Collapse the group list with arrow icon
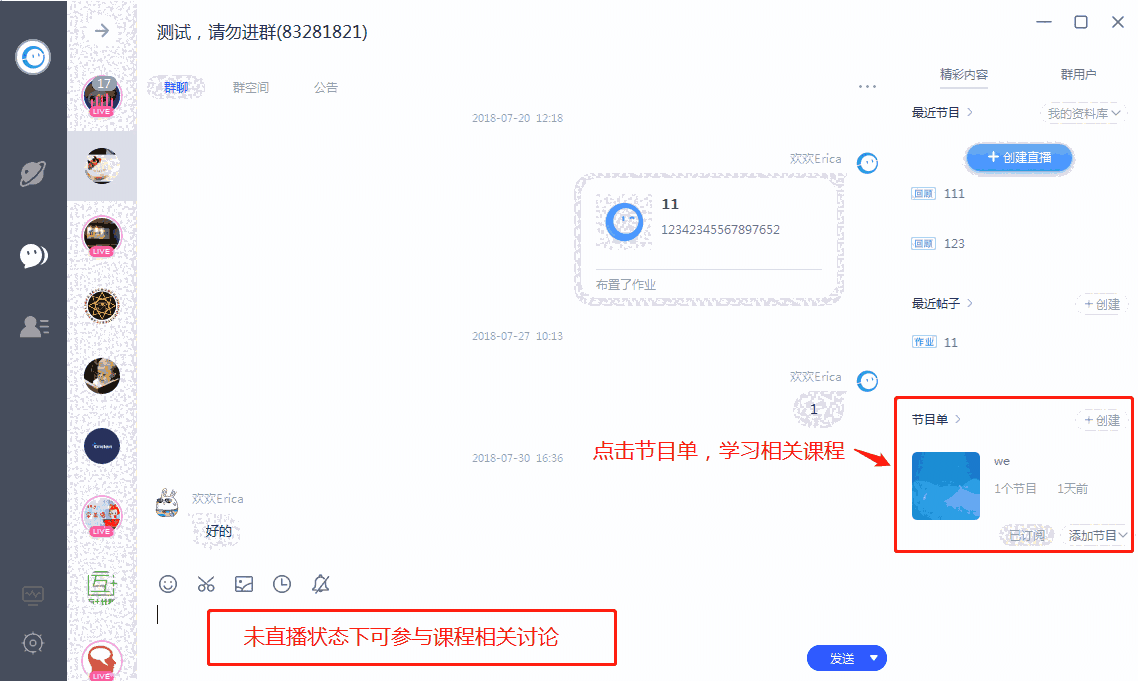Screen dimensions: 1138x681 pos(102,30)
